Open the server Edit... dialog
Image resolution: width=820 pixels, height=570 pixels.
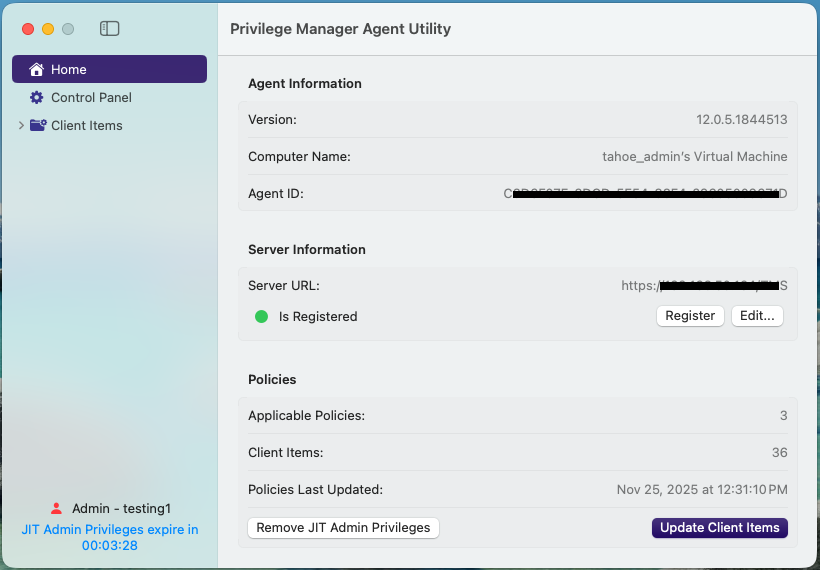757,316
